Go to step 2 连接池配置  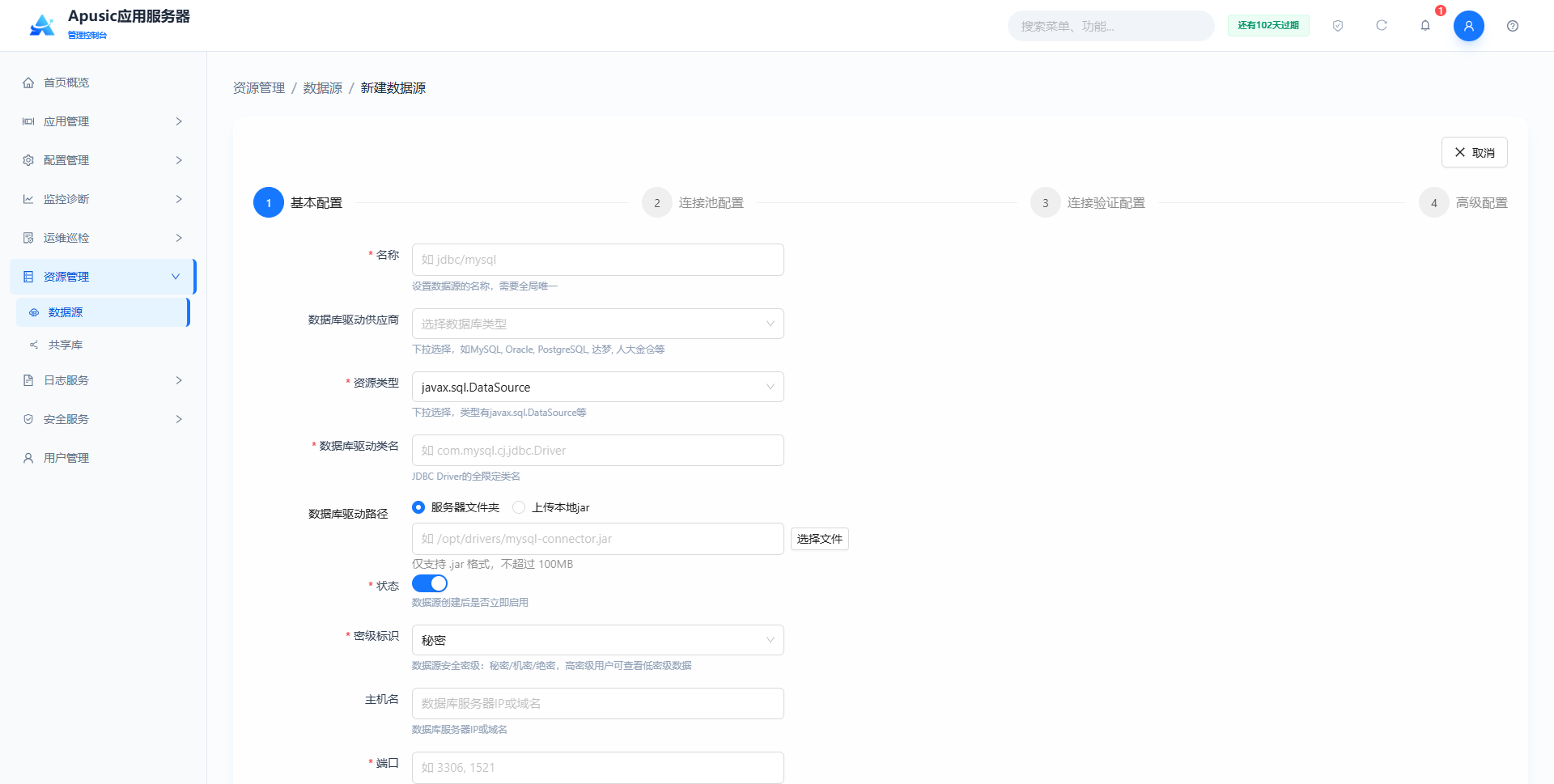coord(693,202)
